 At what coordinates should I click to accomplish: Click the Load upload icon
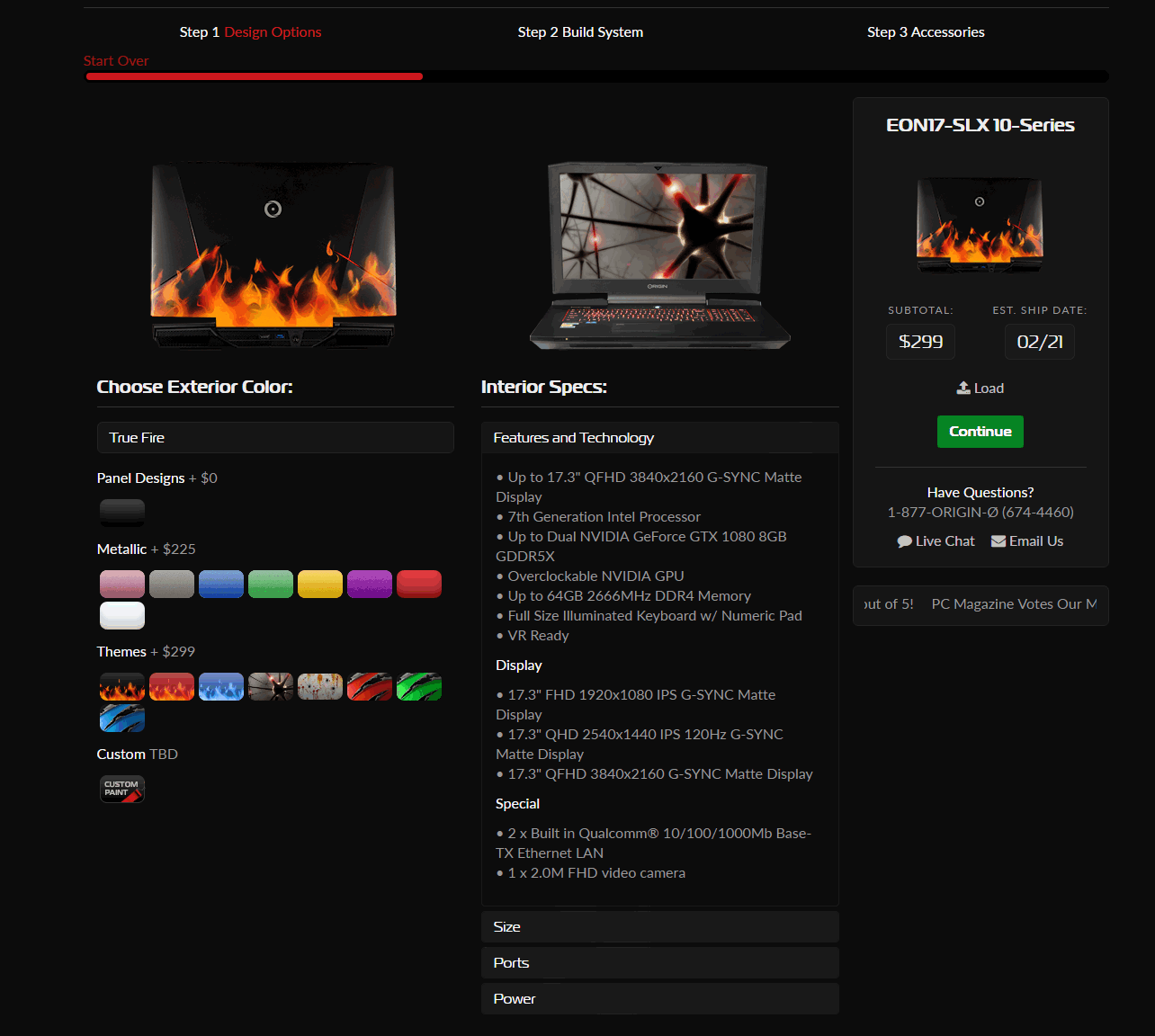pyautogui.click(x=963, y=388)
